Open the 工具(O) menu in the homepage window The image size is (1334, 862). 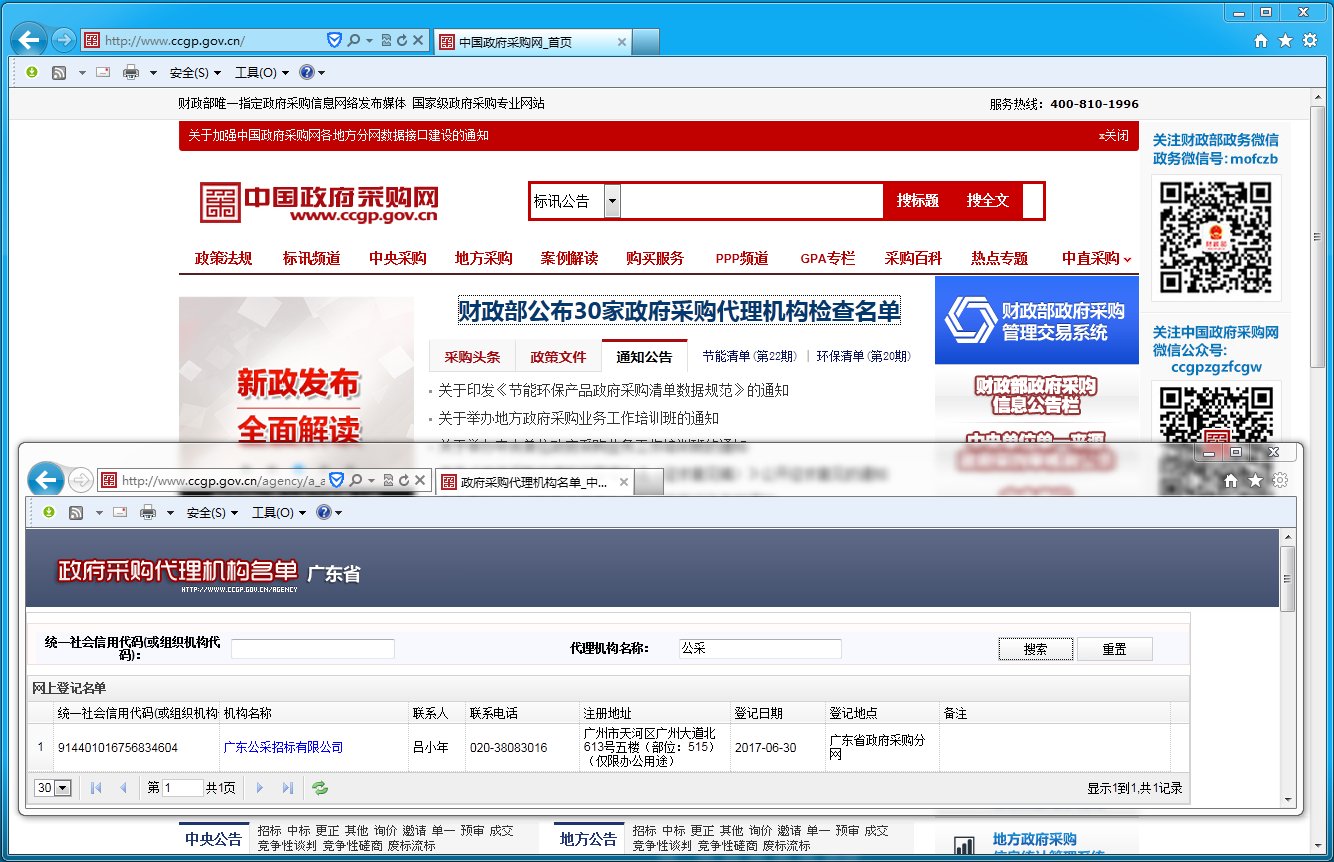pos(260,72)
